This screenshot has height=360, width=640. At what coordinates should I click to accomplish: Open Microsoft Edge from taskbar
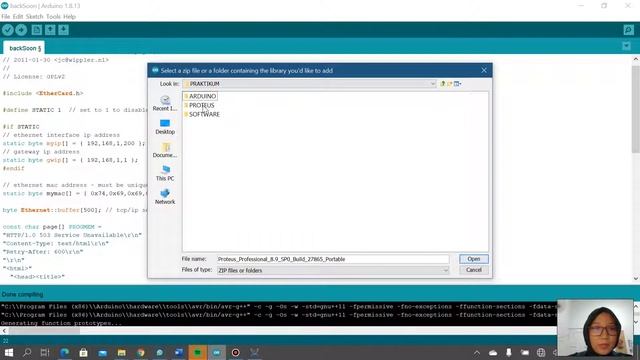64,352
